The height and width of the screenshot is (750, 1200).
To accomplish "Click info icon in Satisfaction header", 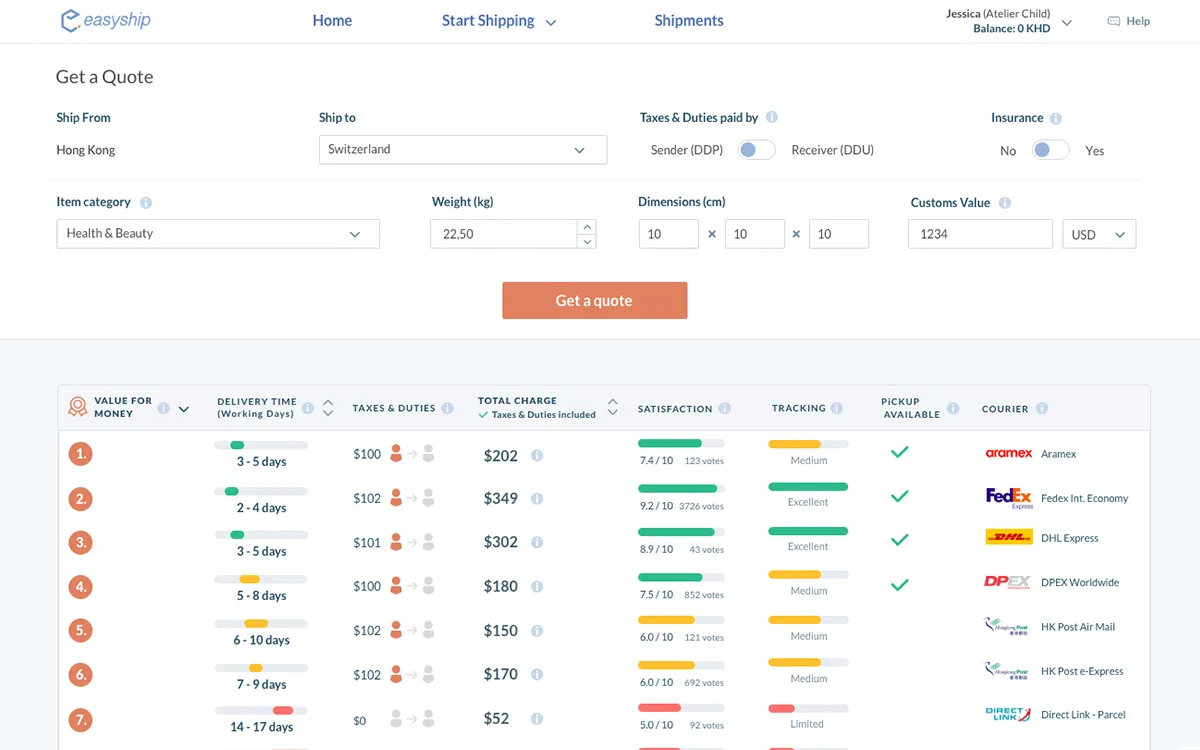I will click(725, 408).
